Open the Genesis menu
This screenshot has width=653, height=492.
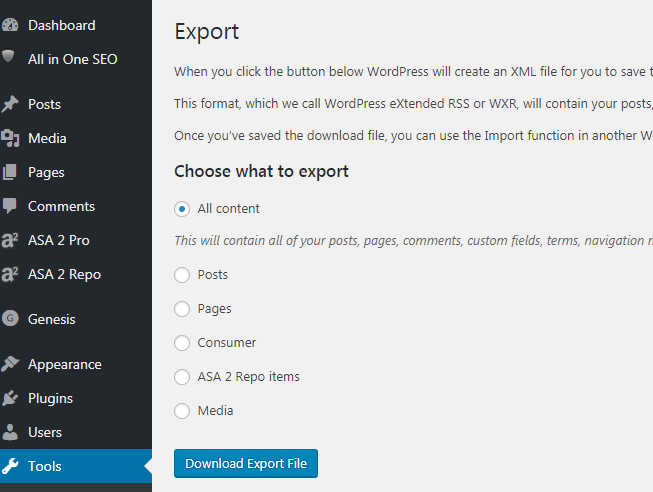(52, 320)
